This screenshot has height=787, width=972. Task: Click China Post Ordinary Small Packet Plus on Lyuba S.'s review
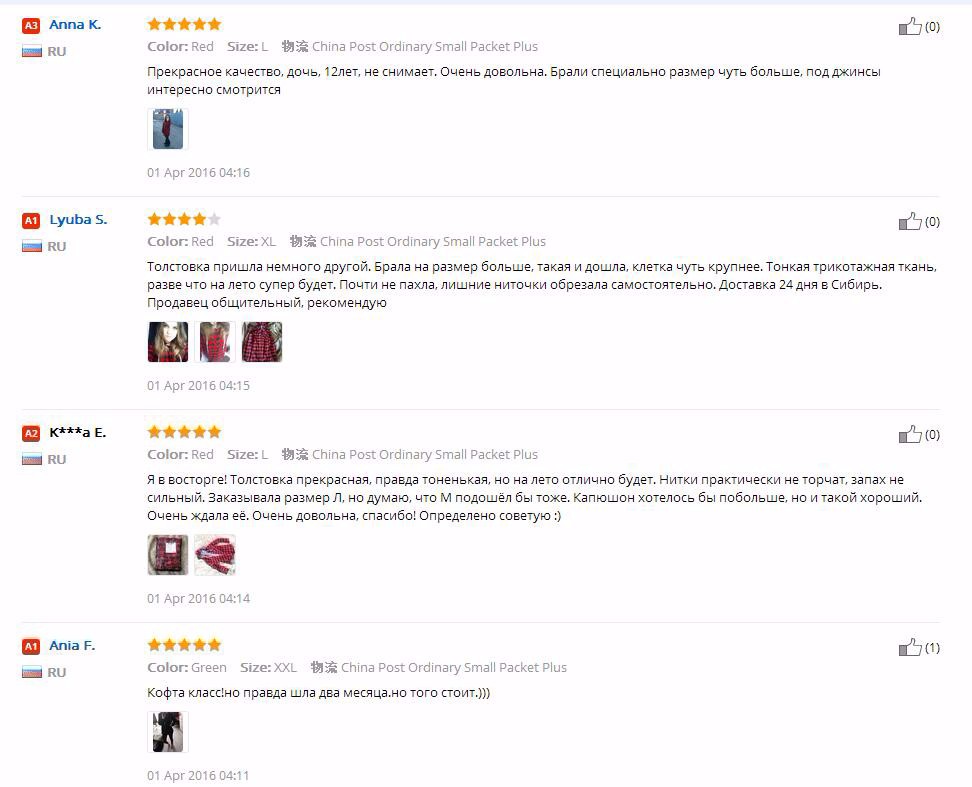pyautogui.click(x=433, y=241)
